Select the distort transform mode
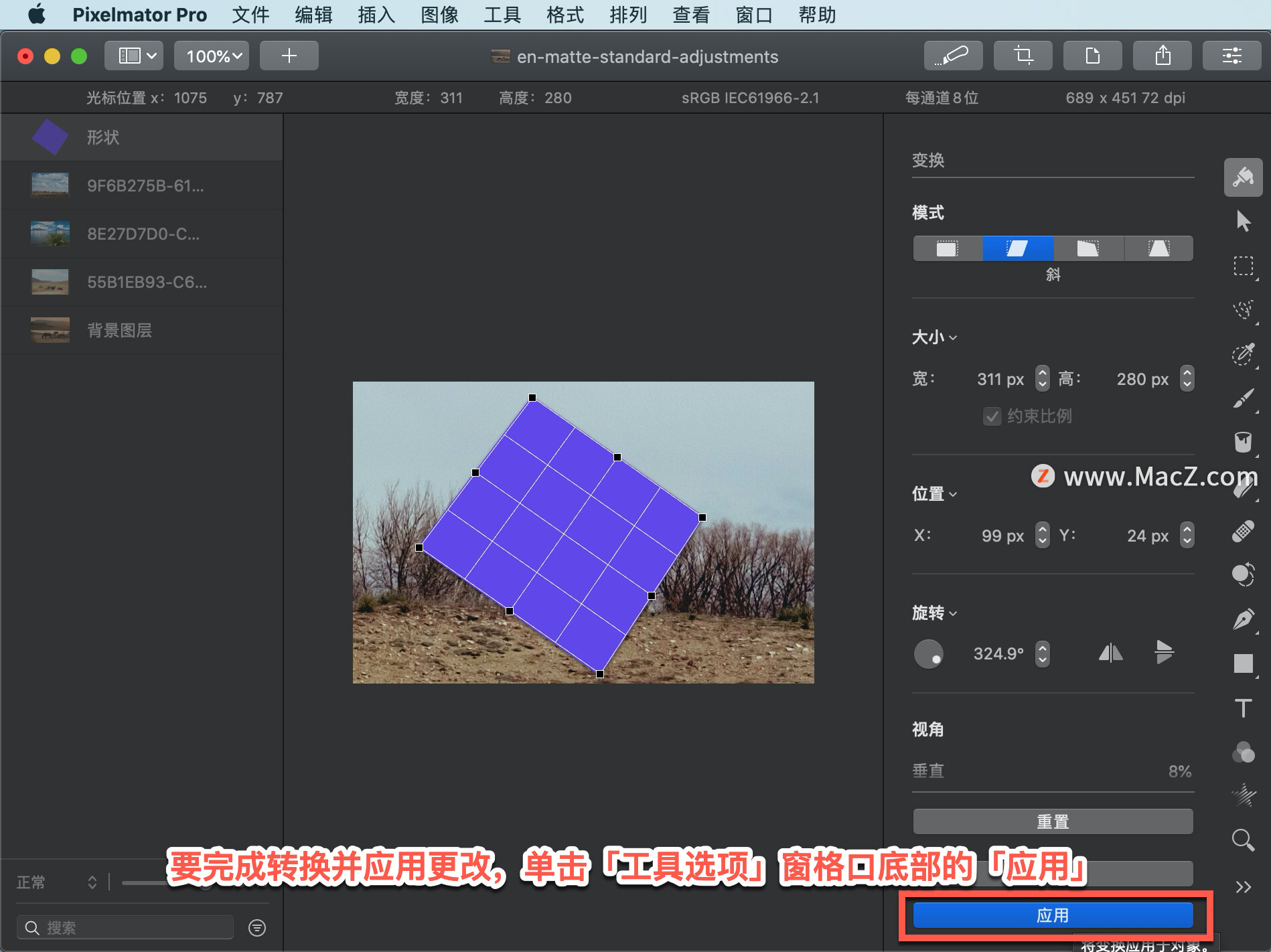The width and height of the screenshot is (1271, 952). pyautogui.click(x=1088, y=248)
